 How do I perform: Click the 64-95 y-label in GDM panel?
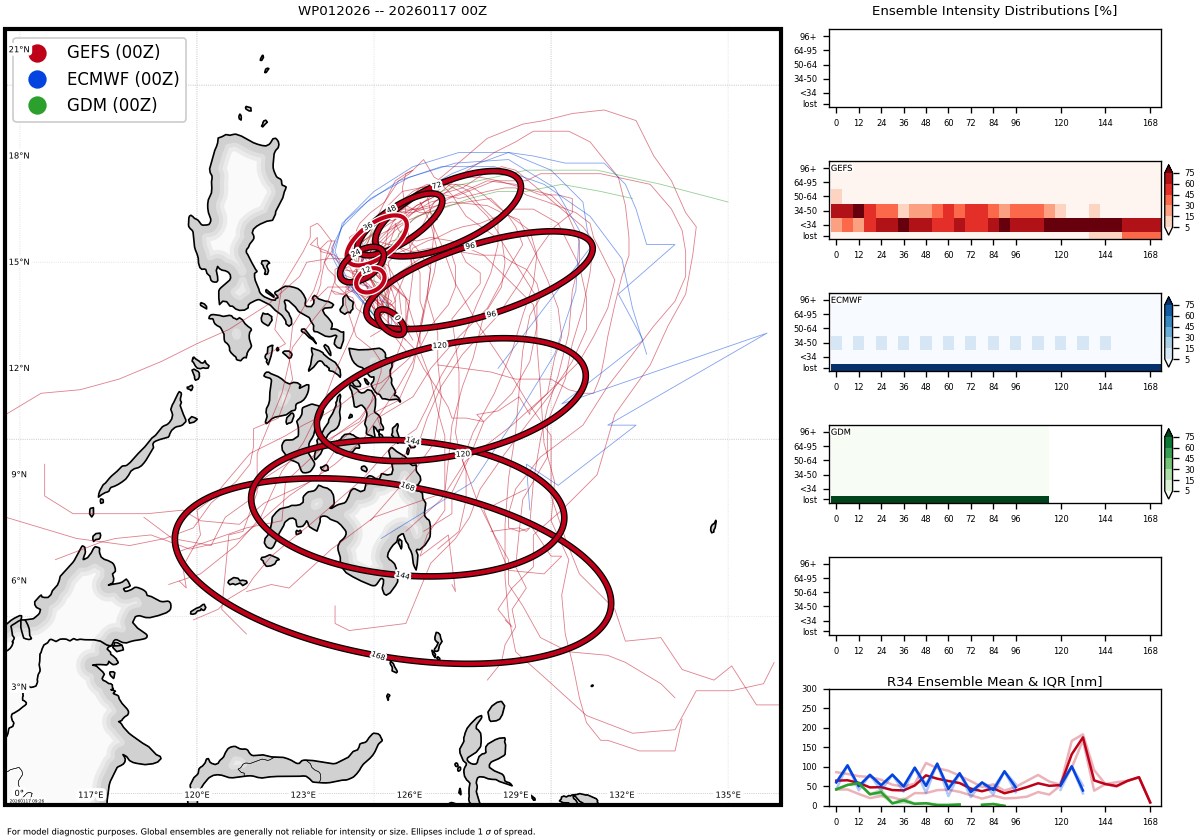coord(805,447)
